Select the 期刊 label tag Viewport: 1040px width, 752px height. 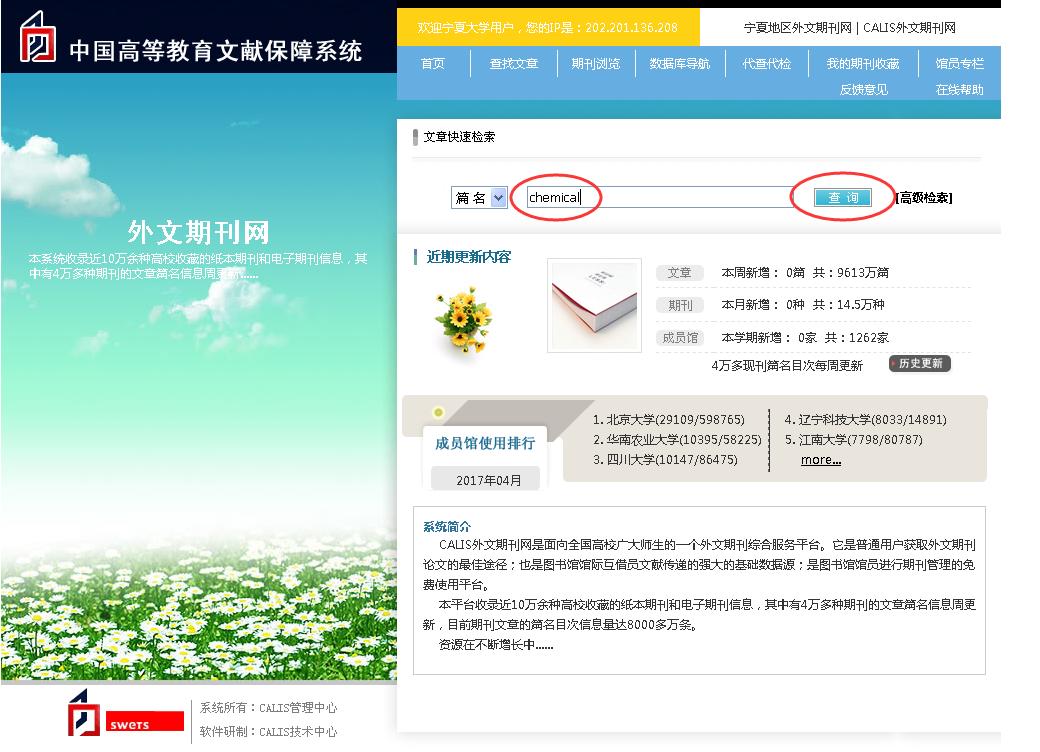(x=679, y=305)
